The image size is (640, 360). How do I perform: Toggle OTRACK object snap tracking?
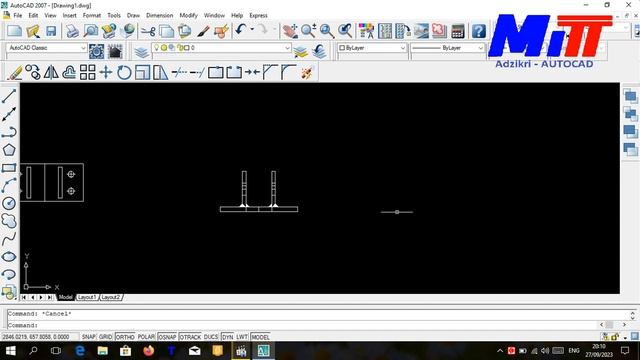pos(190,337)
